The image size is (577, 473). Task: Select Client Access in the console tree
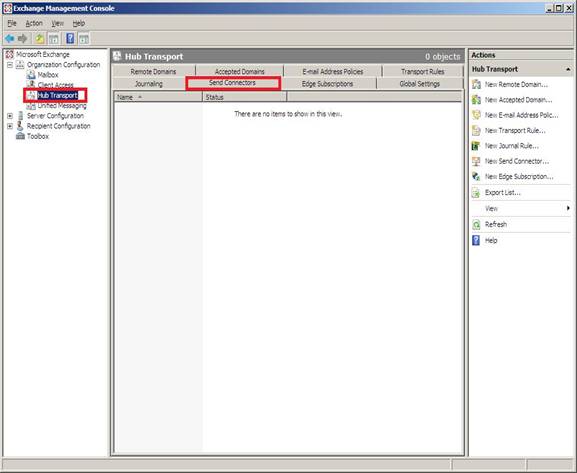coord(56,85)
